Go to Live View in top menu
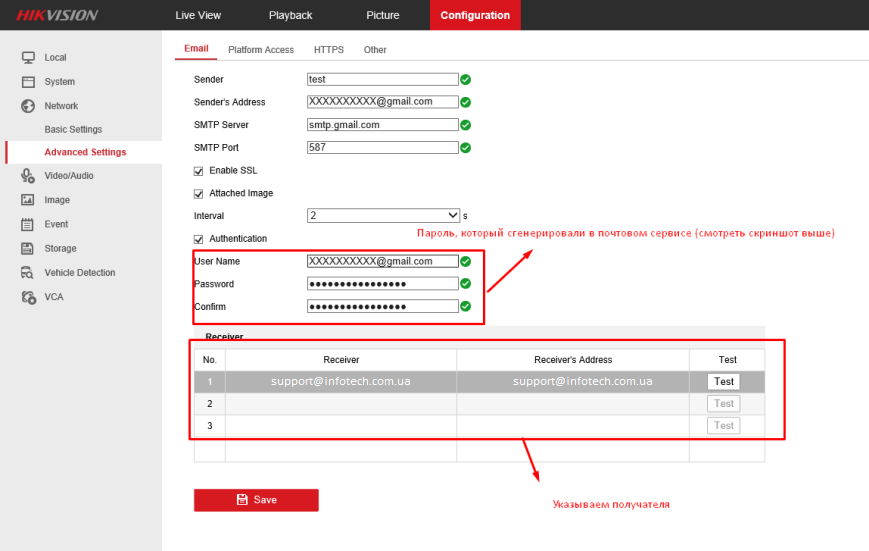The height and width of the screenshot is (551, 869). 198,15
